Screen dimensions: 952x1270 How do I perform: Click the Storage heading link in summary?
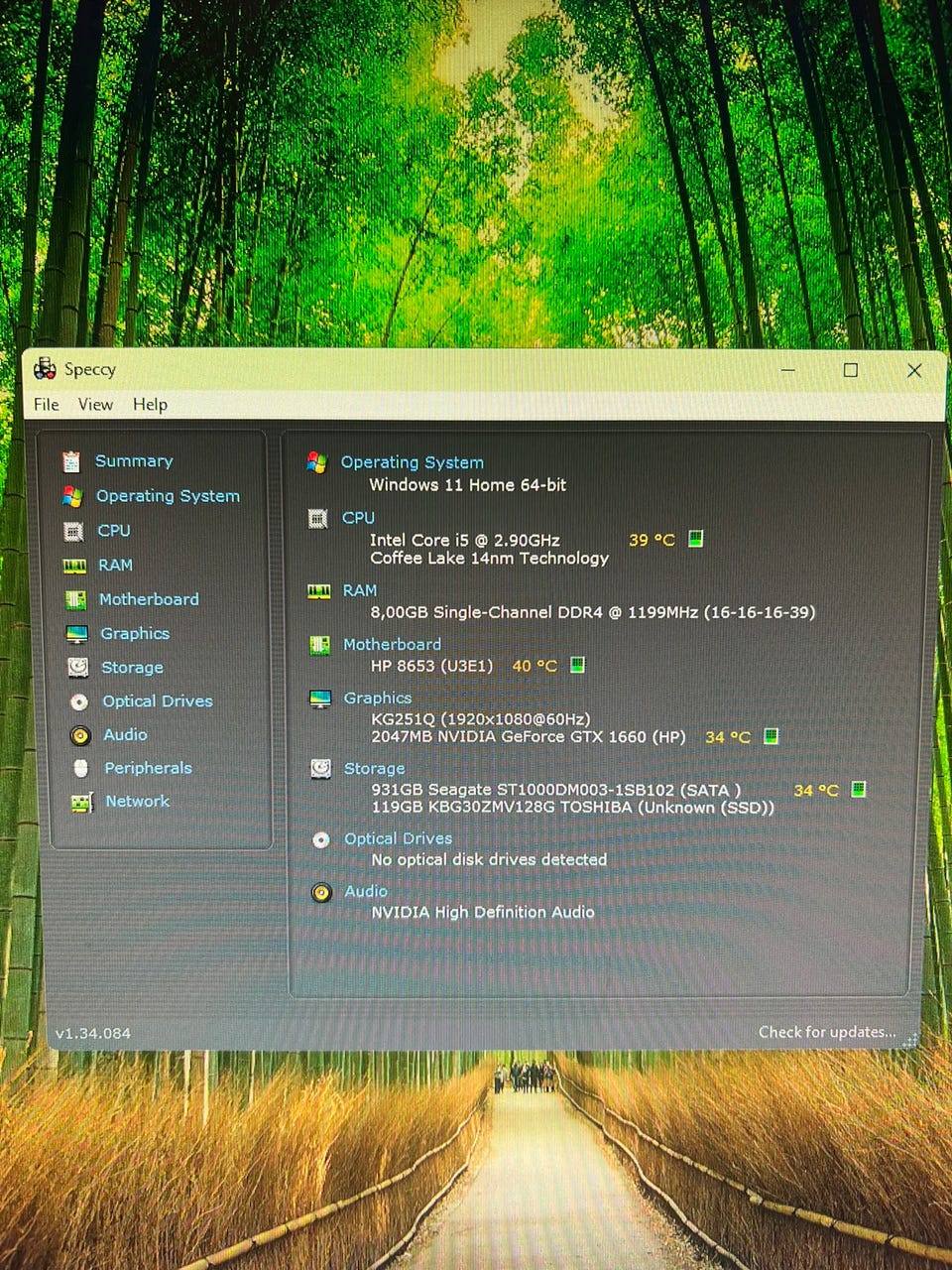pos(374,769)
